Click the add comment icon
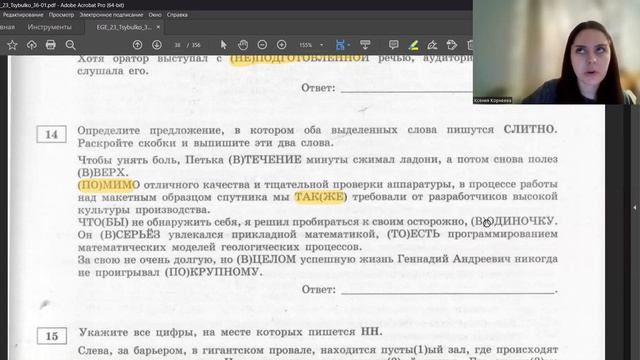 393,45
